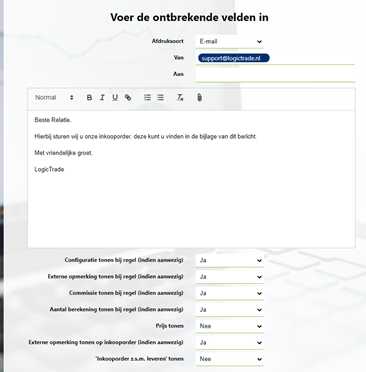
Task: Attach a file with the paperclip icon
Action: coord(199,97)
